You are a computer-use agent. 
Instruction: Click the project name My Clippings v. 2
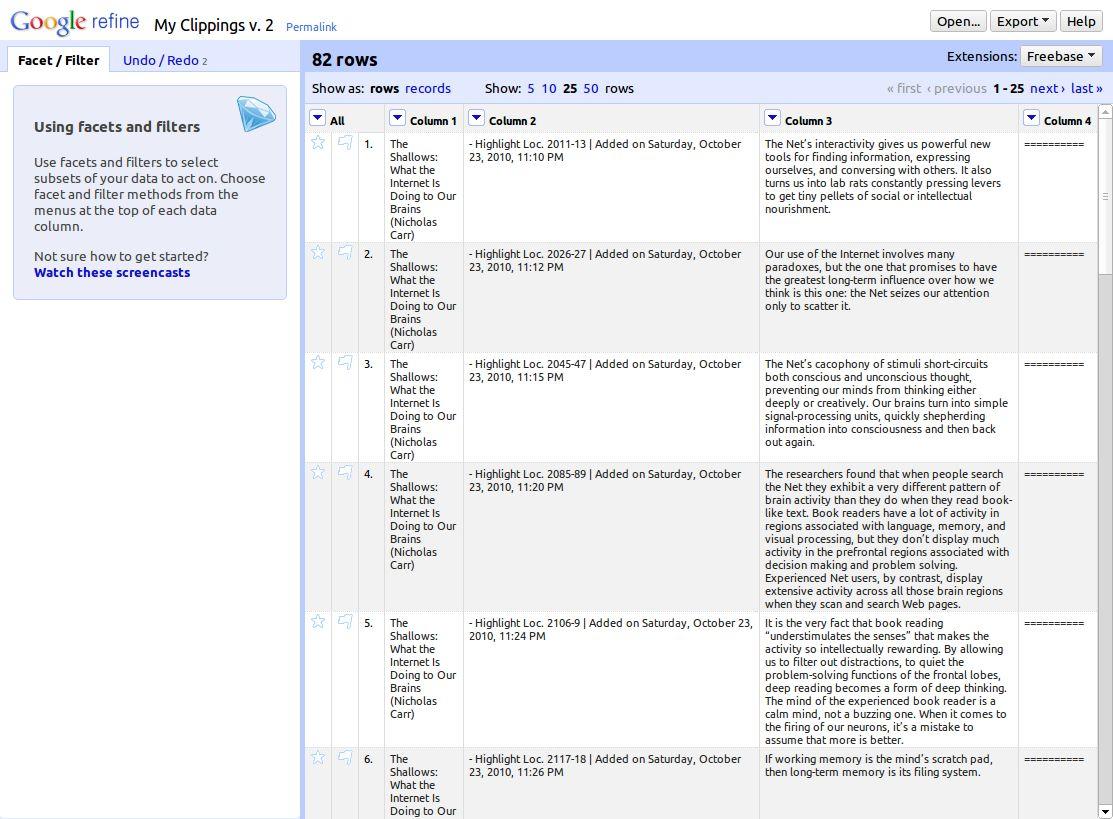pos(214,25)
